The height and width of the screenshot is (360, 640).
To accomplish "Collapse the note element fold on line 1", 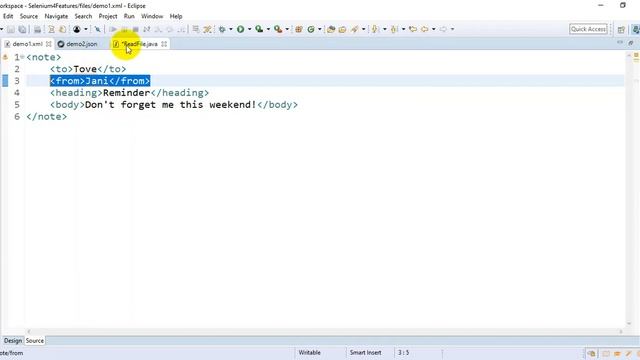I will click(x=22, y=57).
